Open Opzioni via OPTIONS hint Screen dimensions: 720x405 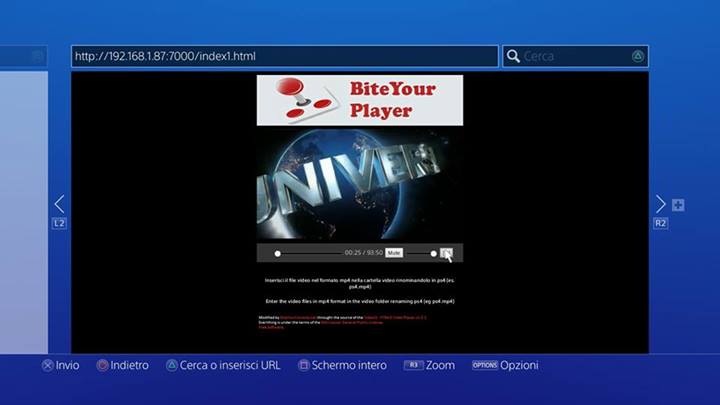[505, 366]
